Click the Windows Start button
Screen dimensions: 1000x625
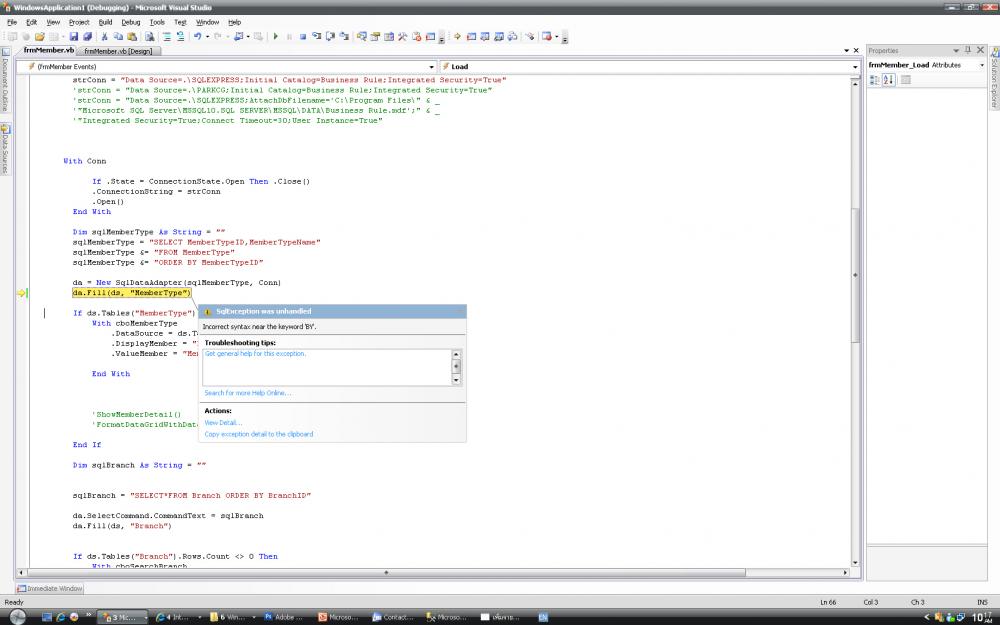[x=17, y=617]
